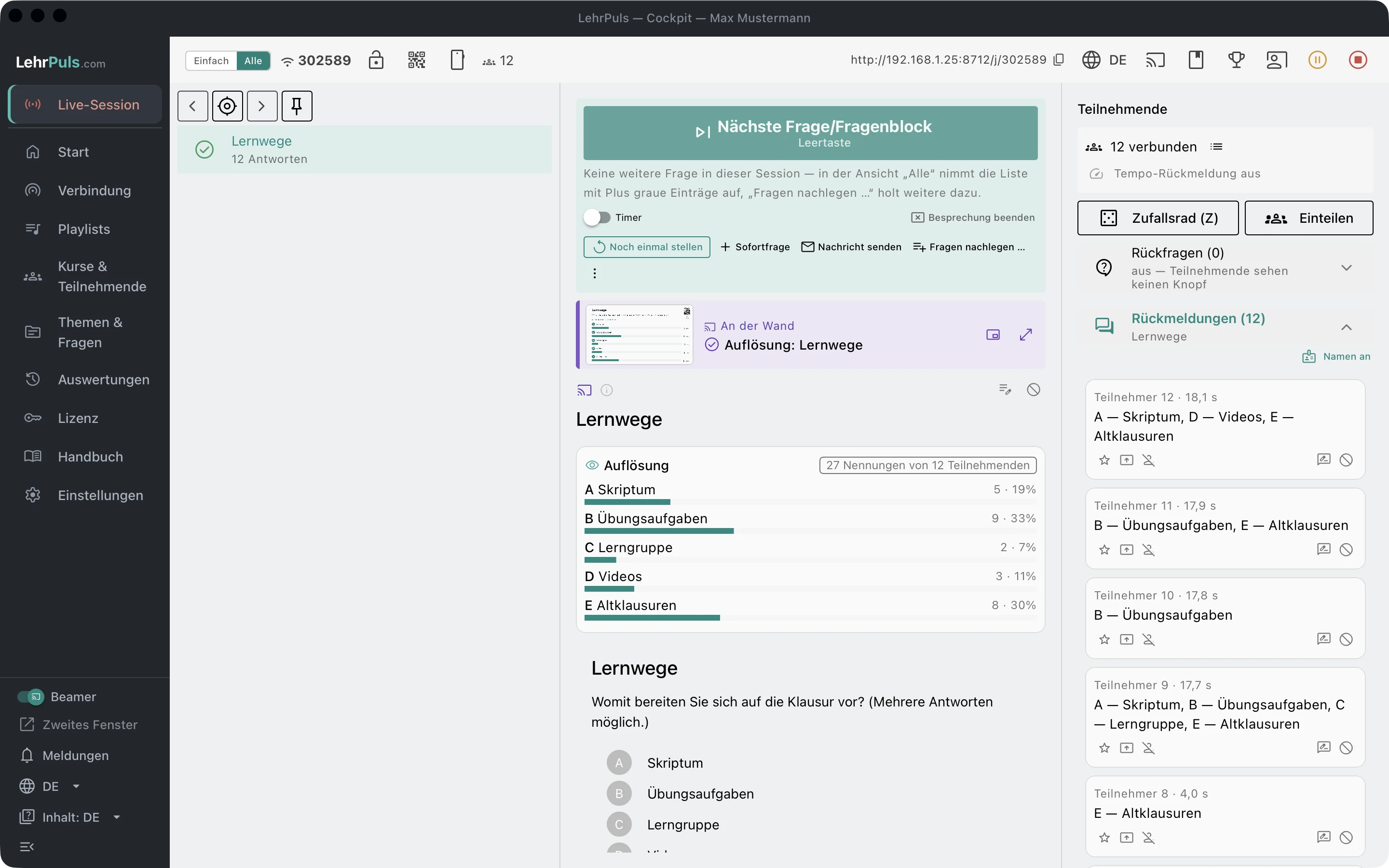
Task: Click Nächste Frage/Fragenblock button
Action: (810, 133)
